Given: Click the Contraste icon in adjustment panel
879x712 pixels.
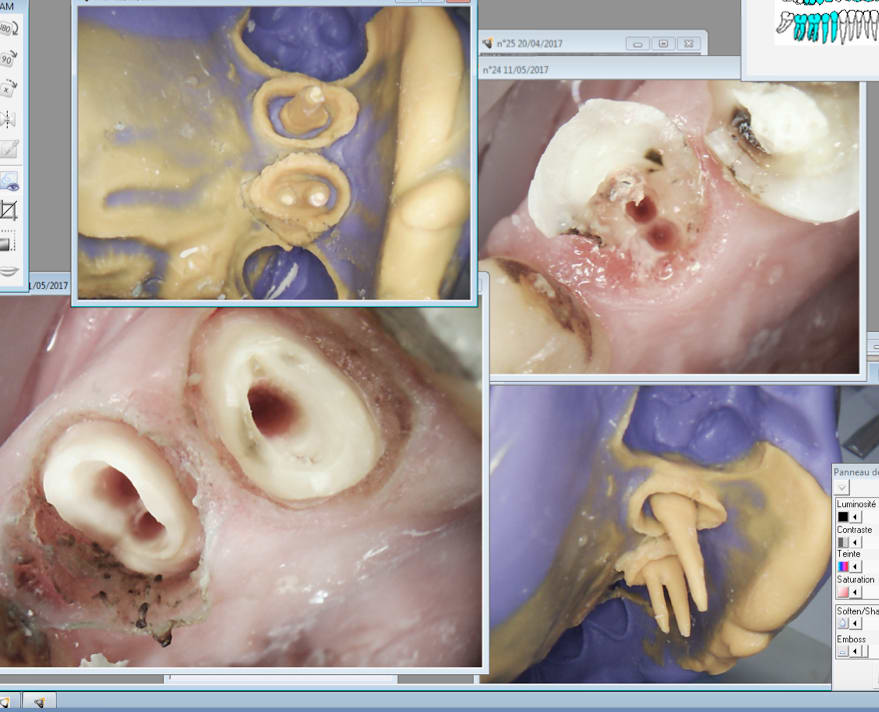Looking at the screenshot, I should click(x=843, y=542).
